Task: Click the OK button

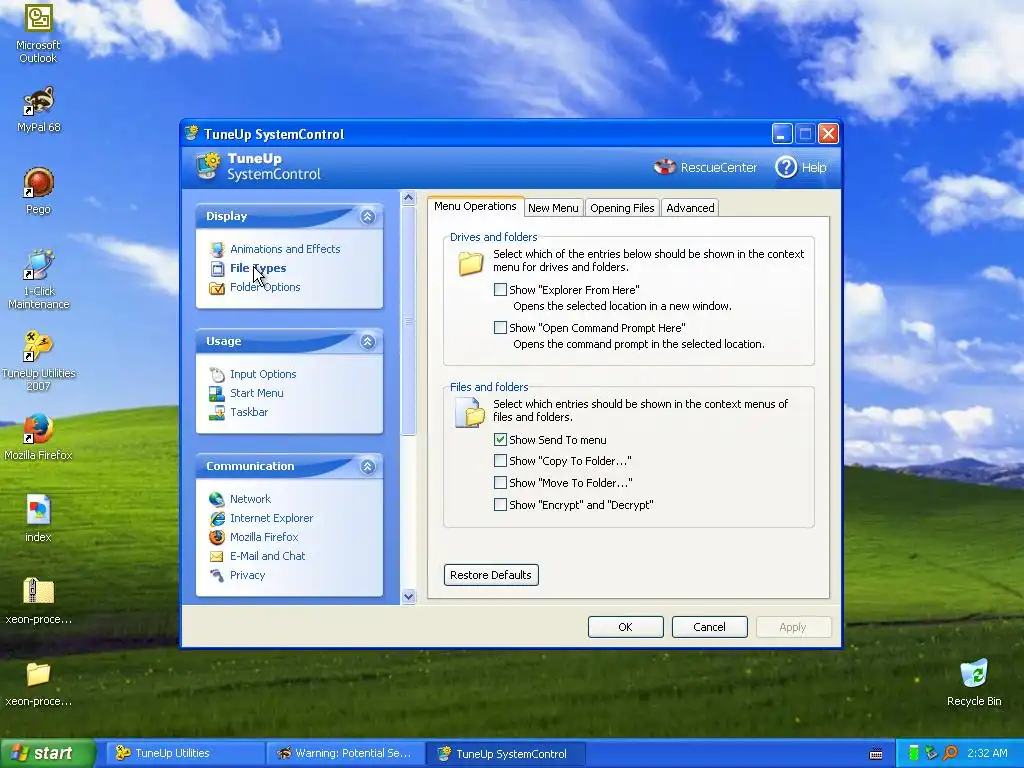Action: click(626, 627)
